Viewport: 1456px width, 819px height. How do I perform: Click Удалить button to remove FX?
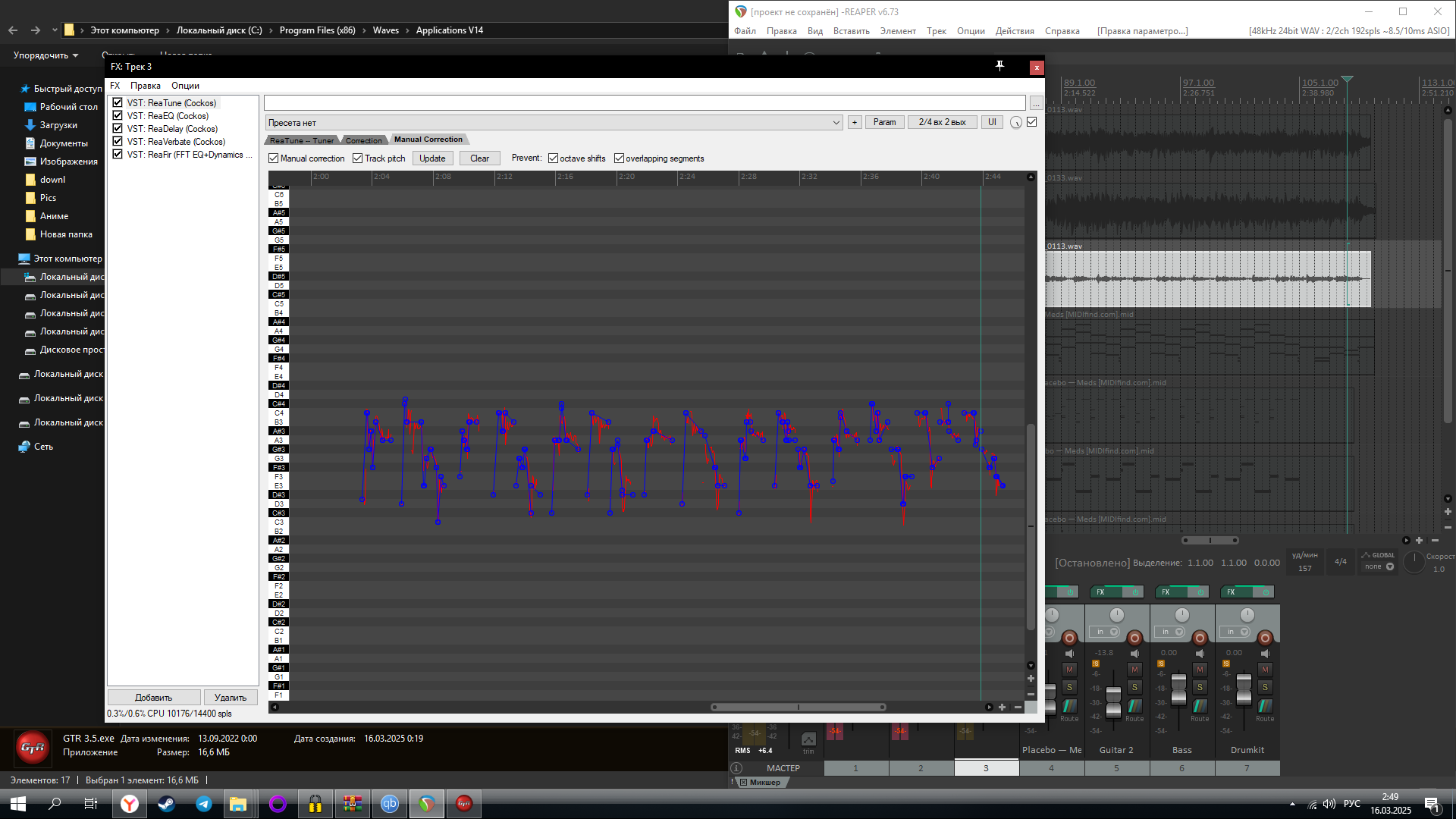pyautogui.click(x=231, y=698)
